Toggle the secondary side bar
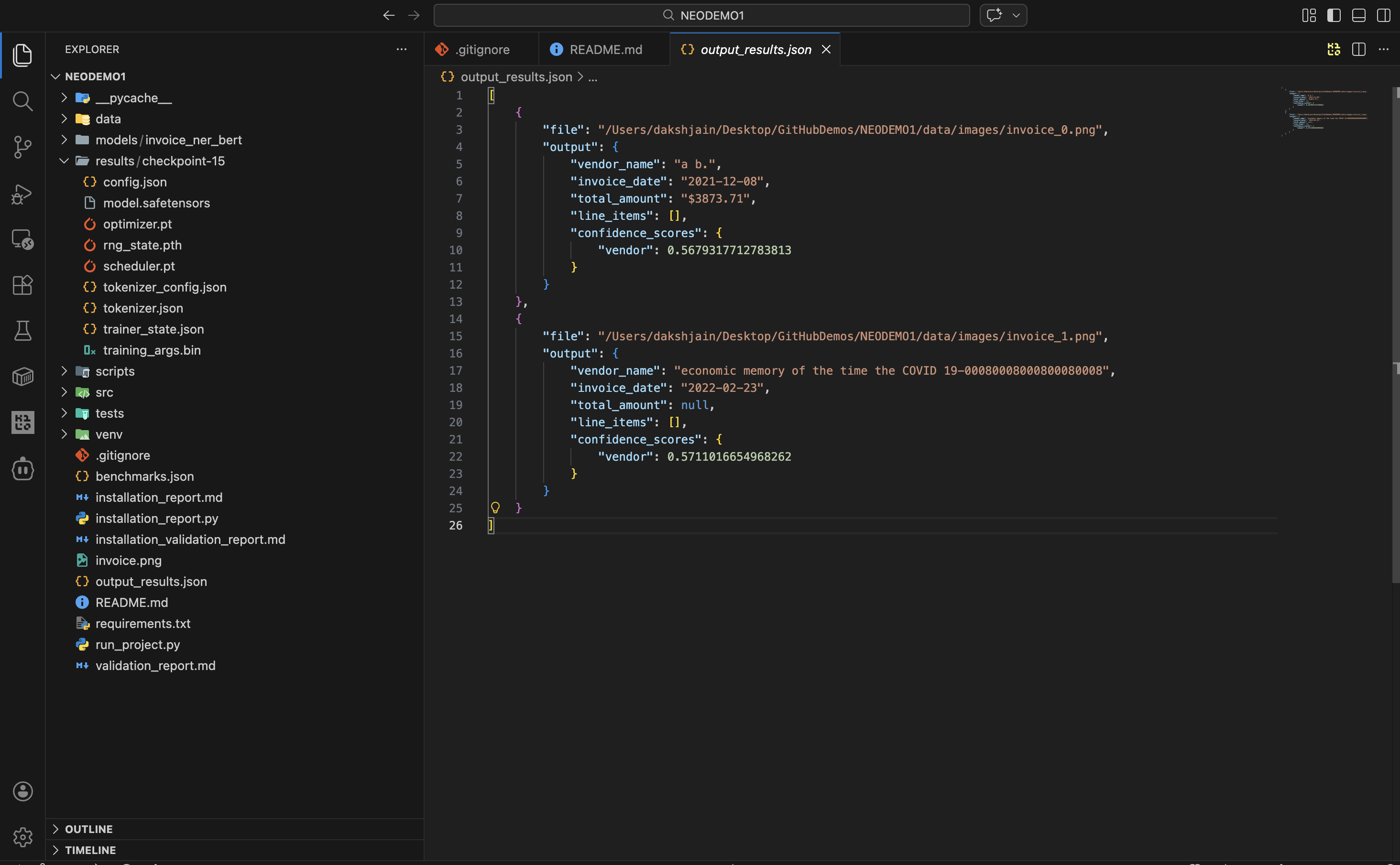 pyautogui.click(x=1383, y=15)
